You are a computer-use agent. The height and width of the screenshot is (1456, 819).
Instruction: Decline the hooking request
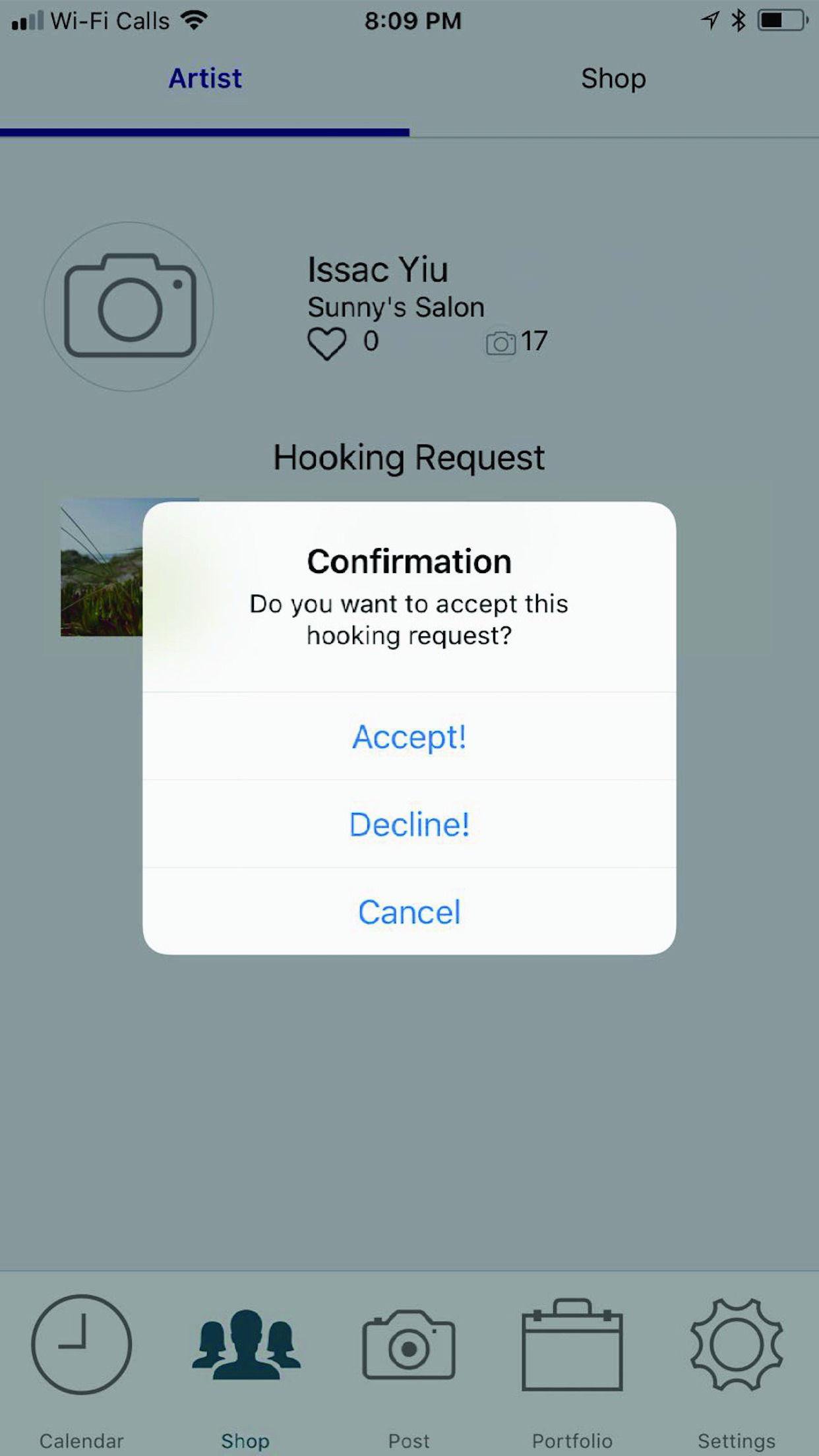coord(409,824)
